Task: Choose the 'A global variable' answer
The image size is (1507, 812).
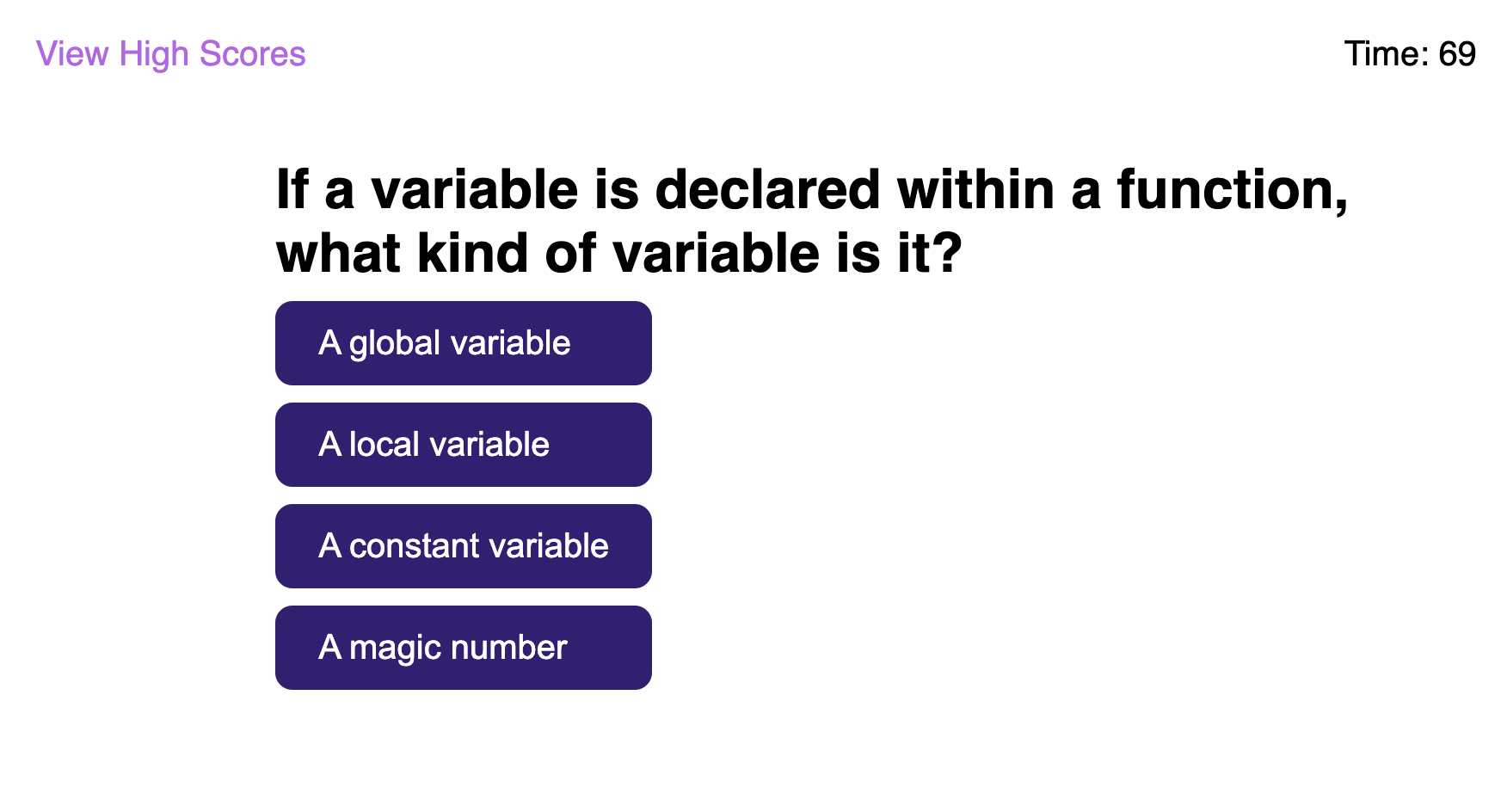Action: [x=463, y=343]
